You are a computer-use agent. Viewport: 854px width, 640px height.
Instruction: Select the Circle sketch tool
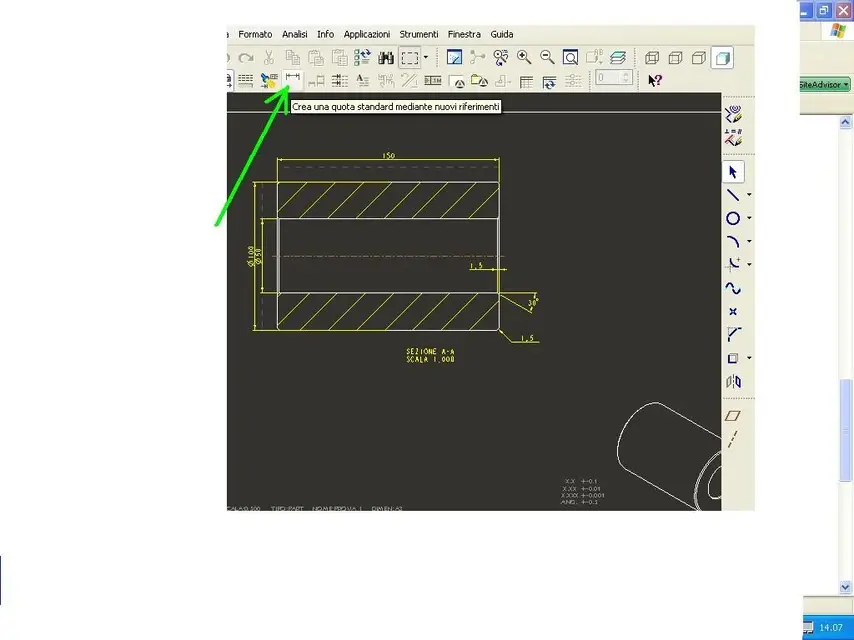pos(733,218)
